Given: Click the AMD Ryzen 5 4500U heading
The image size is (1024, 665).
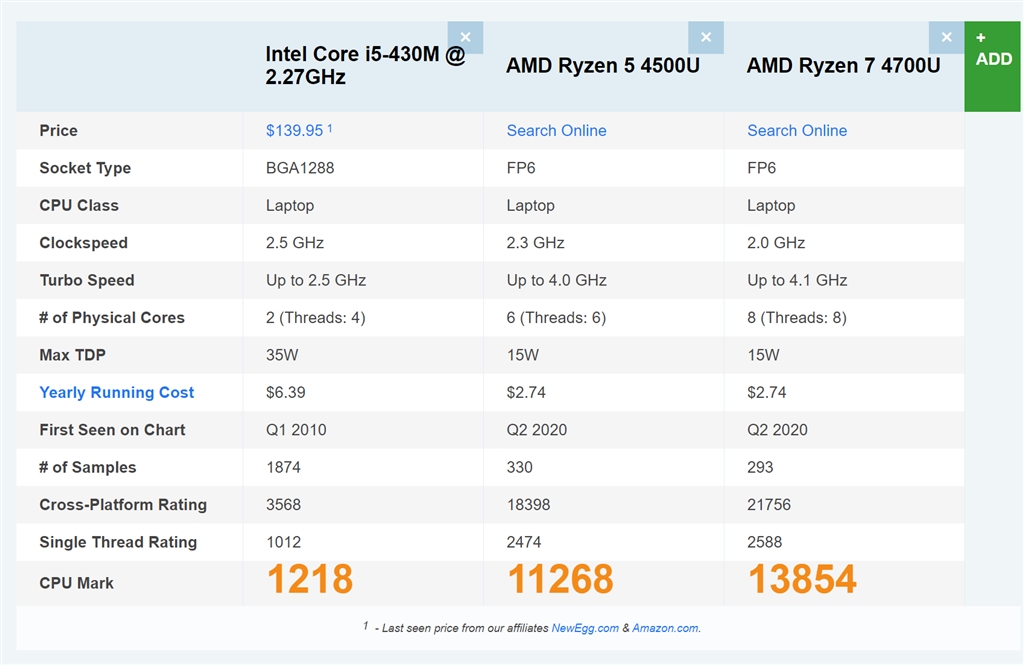Looking at the screenshot, I should [x=603, y=66].
